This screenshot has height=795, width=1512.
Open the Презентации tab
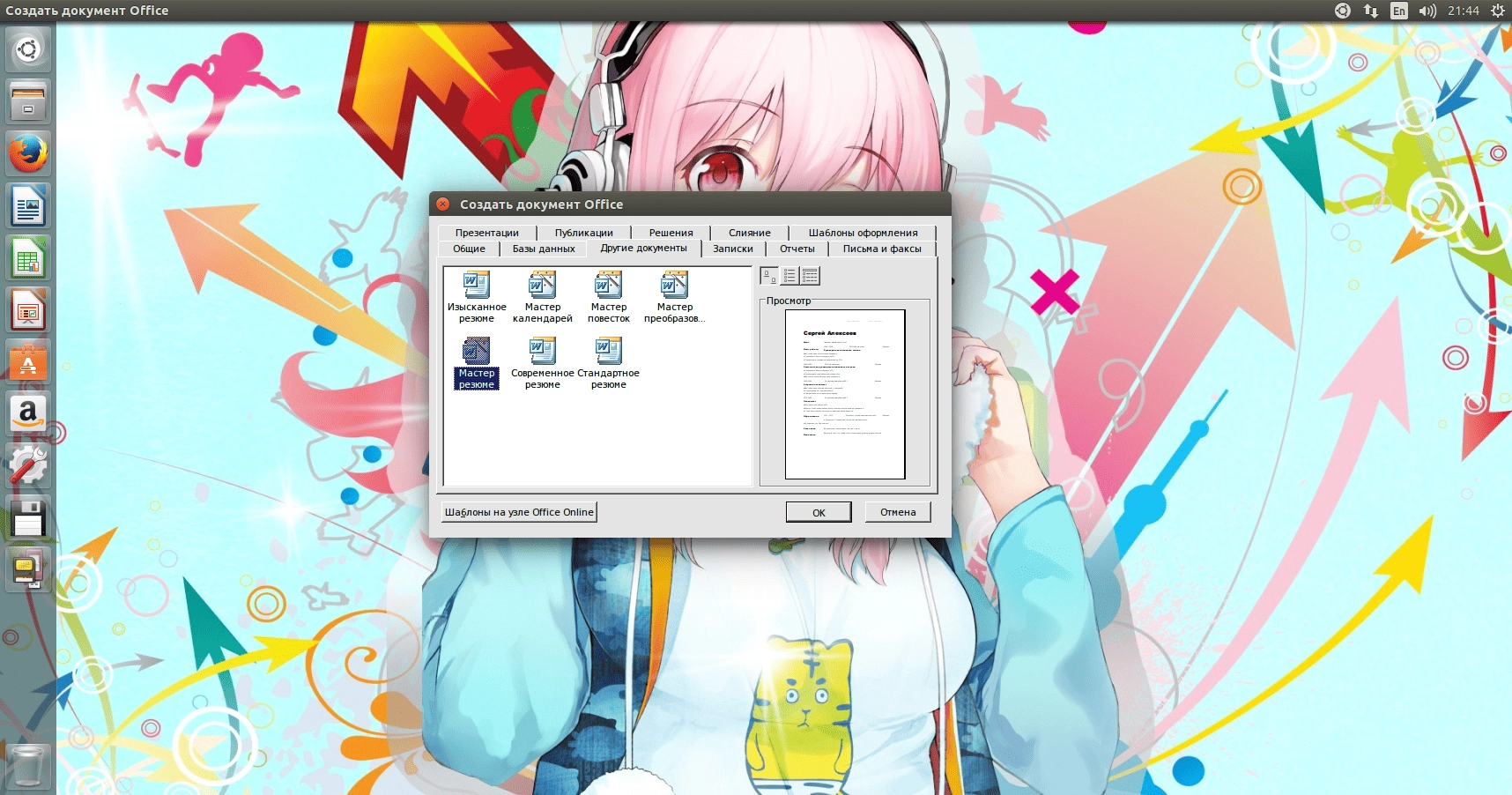pos(487,233)
